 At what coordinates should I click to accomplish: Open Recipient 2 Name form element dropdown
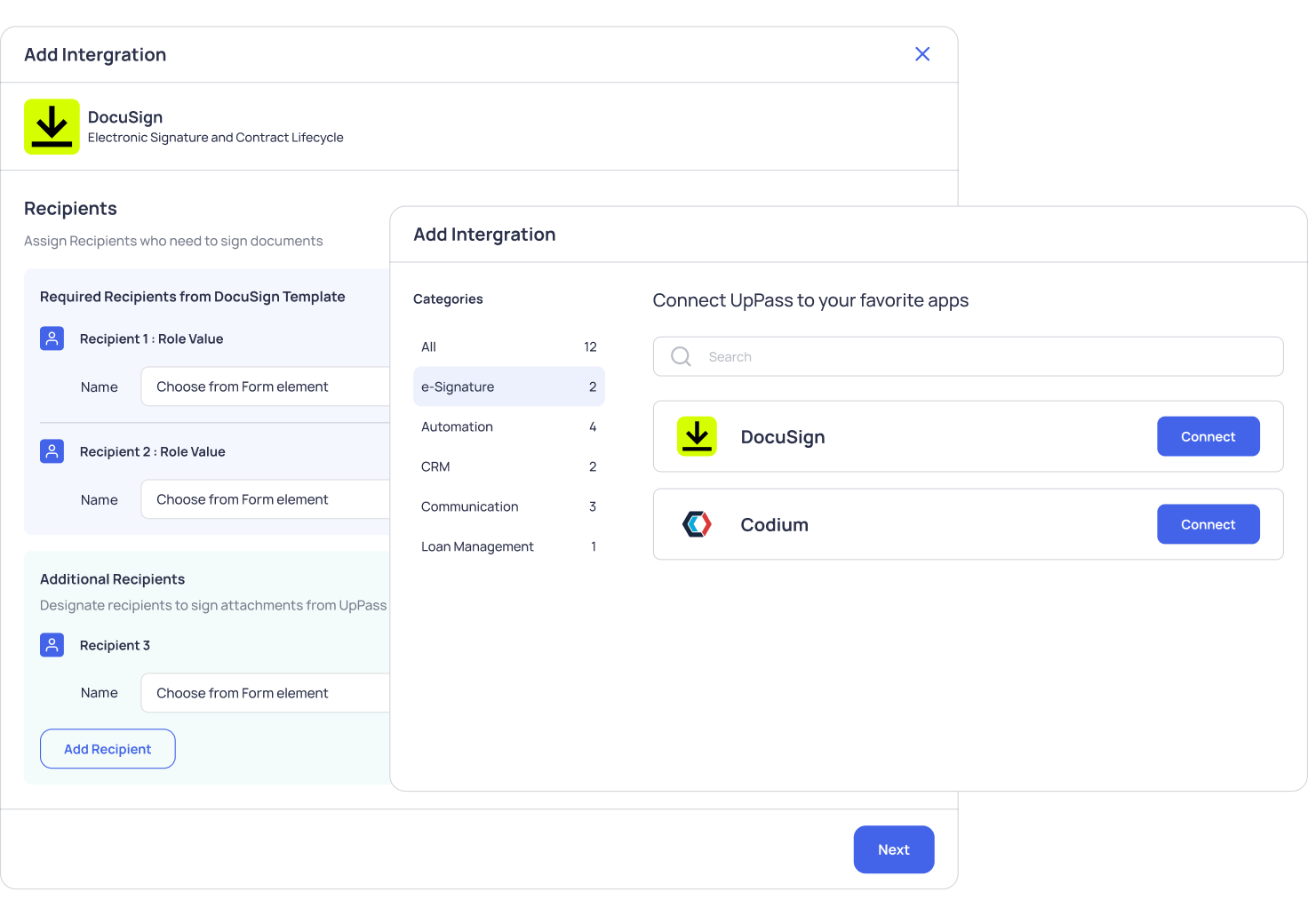[265, 499]
